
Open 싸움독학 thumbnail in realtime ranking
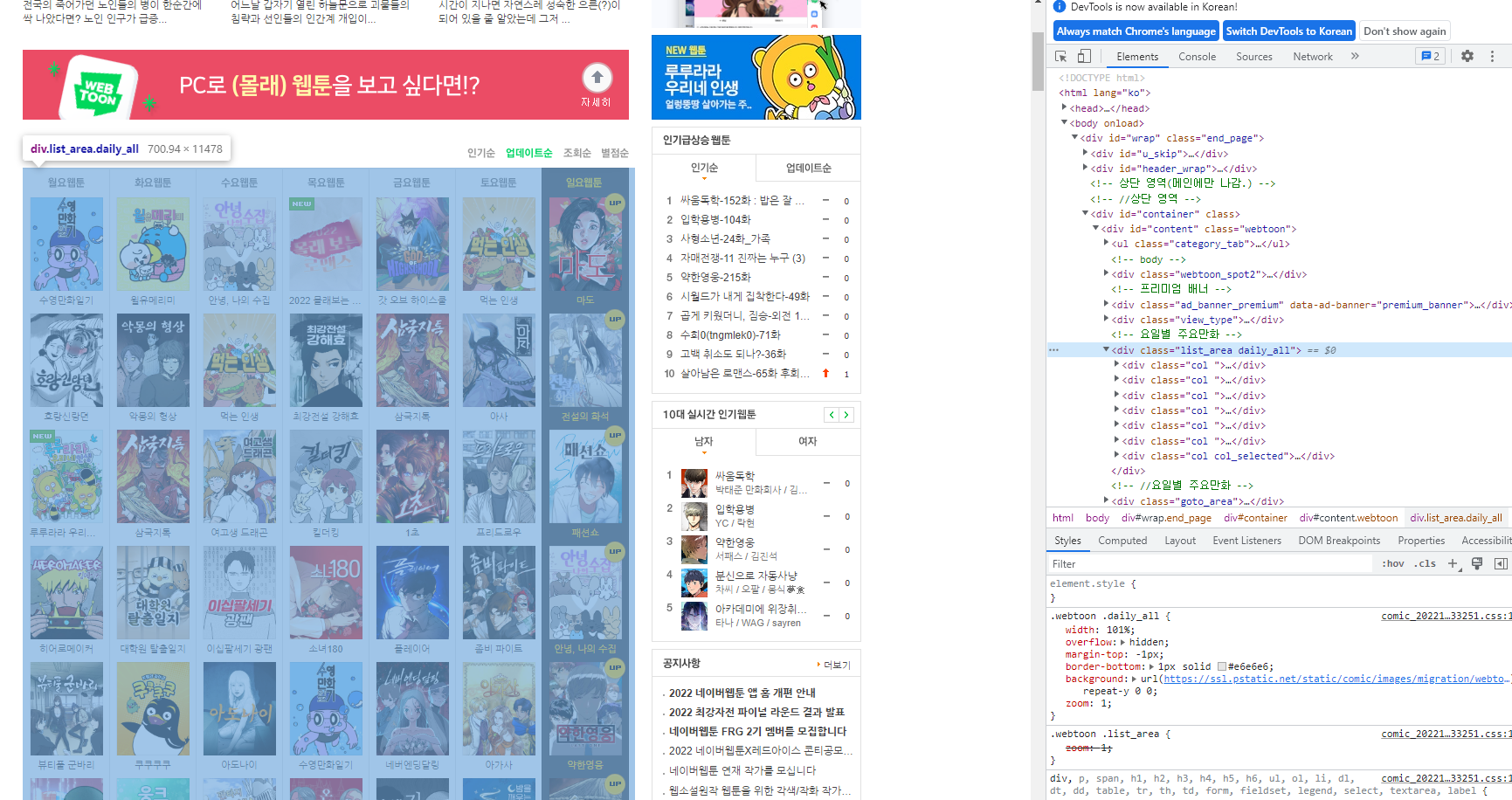[x=694, y=483]
